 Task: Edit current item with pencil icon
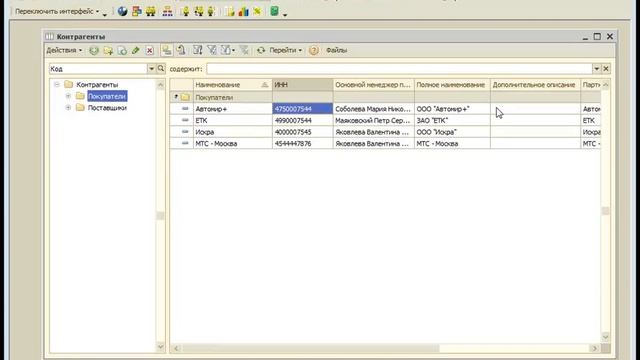click(x=136, y=50)
